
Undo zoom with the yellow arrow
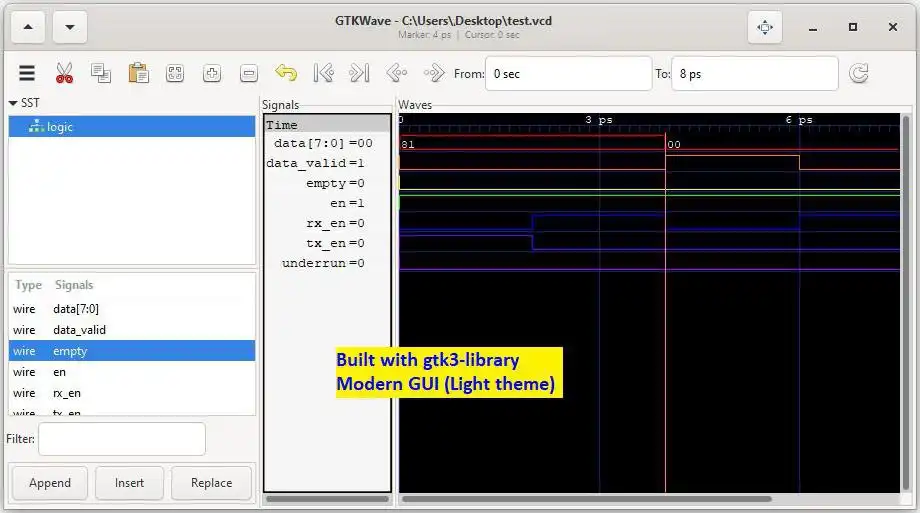coord(286,73)
